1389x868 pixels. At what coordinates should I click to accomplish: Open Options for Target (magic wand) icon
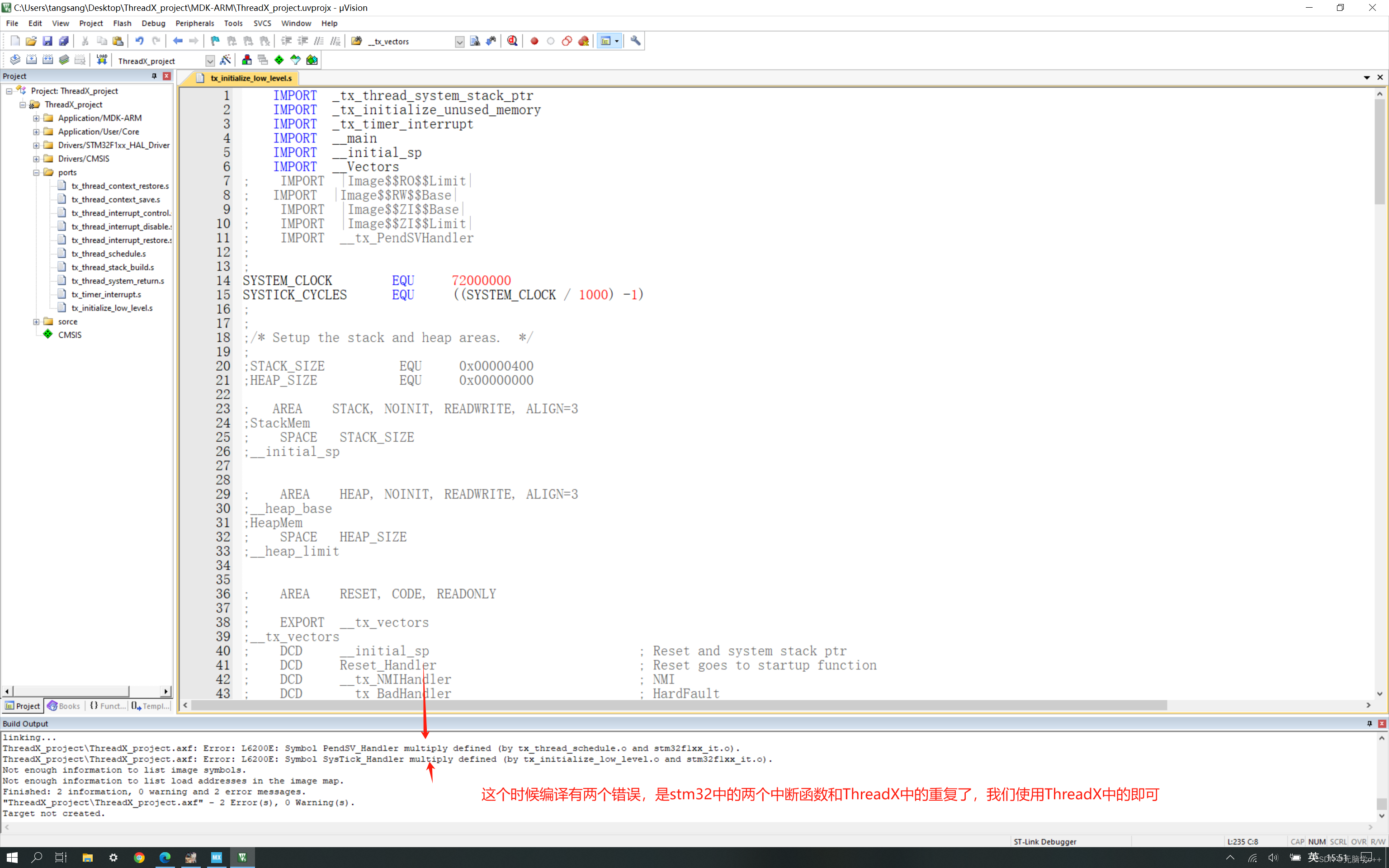click(226, 60)
